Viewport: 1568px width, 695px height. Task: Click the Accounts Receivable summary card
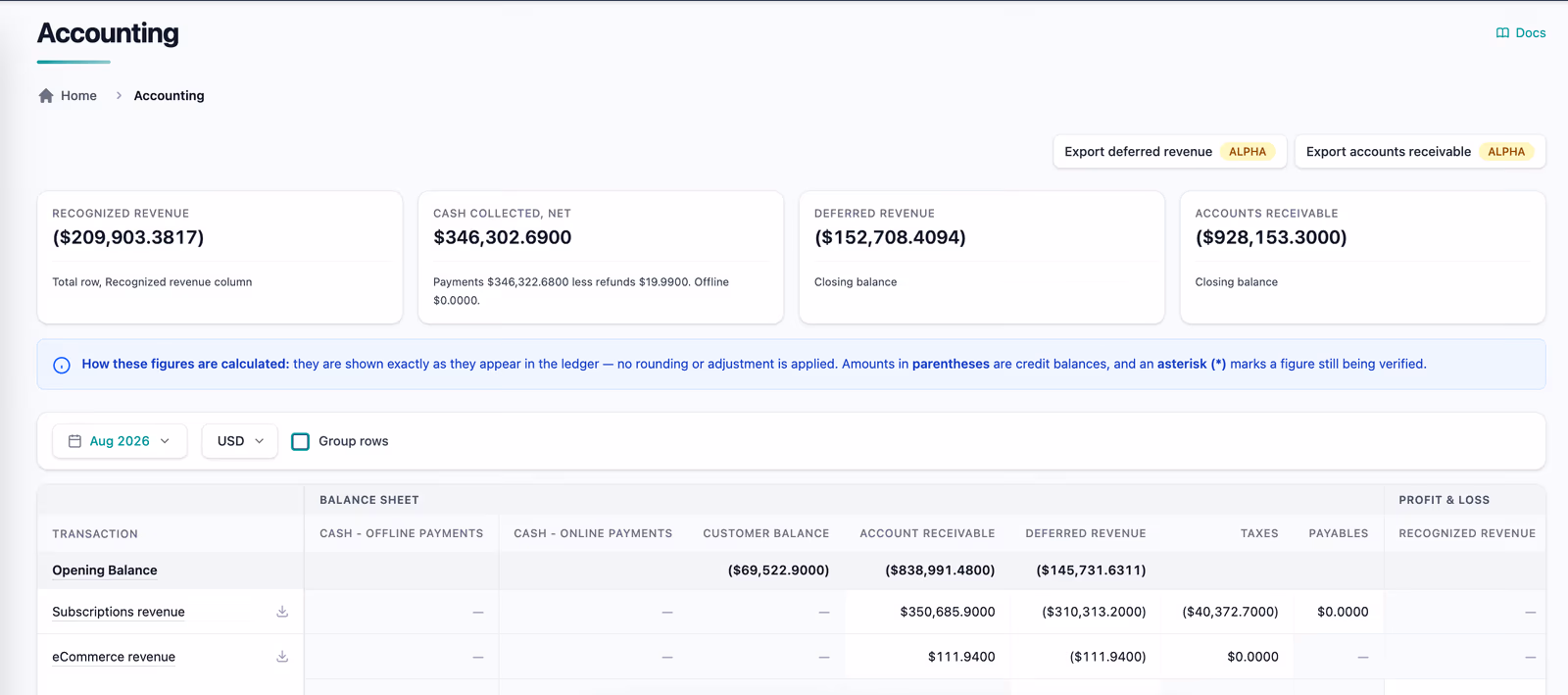pyautogui.click(x=1363, y=257)
